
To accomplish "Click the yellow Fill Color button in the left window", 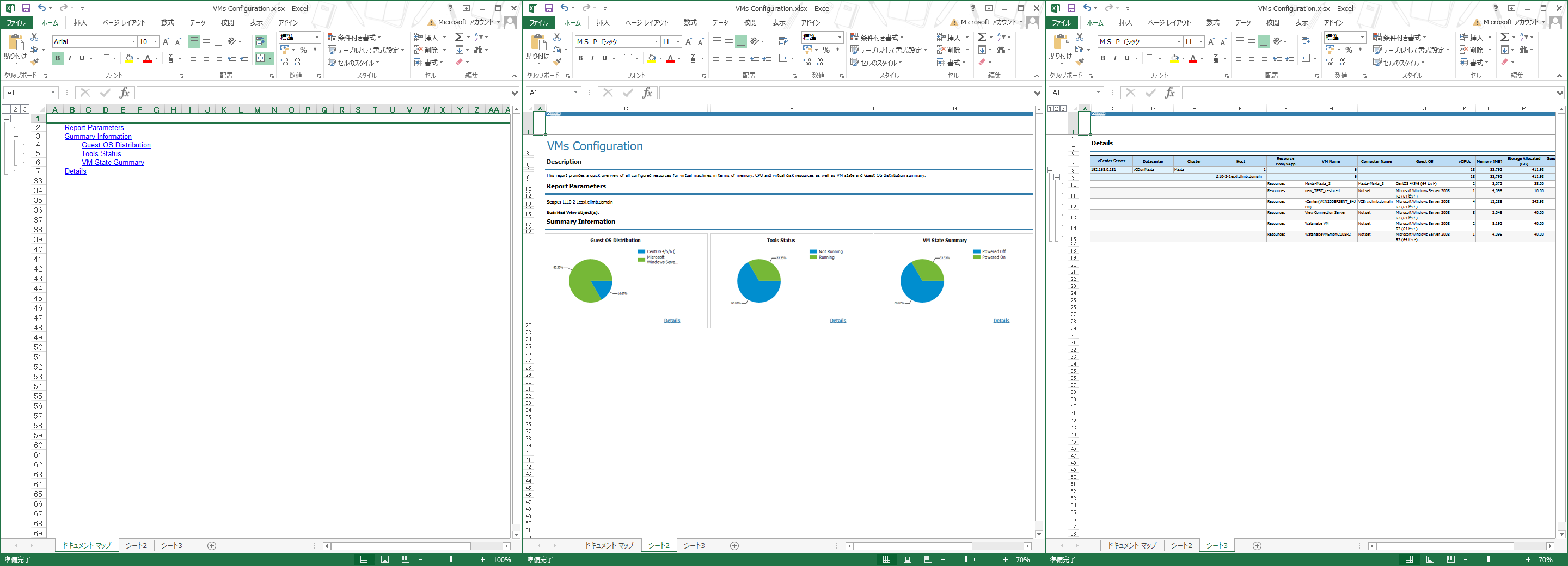I will coord(129,58).
